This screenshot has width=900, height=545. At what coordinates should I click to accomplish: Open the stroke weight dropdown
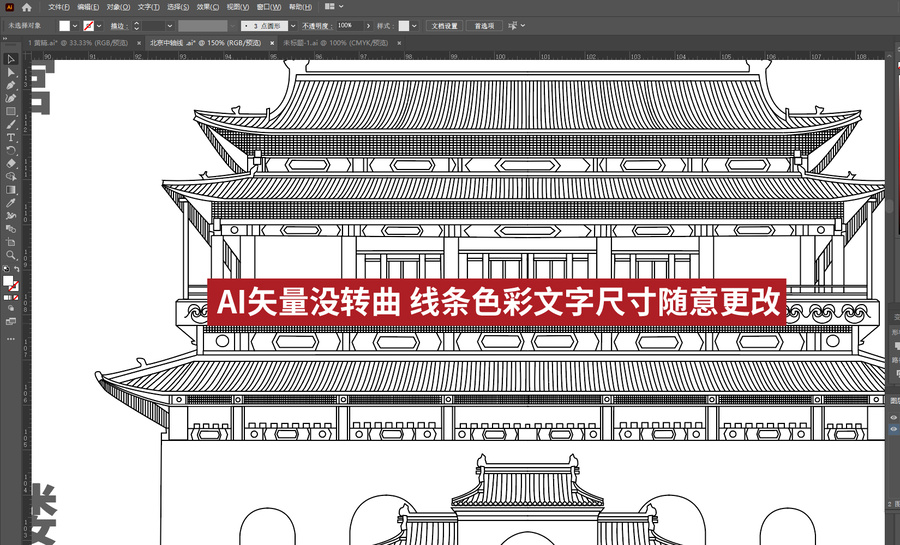tap(170, 26)
